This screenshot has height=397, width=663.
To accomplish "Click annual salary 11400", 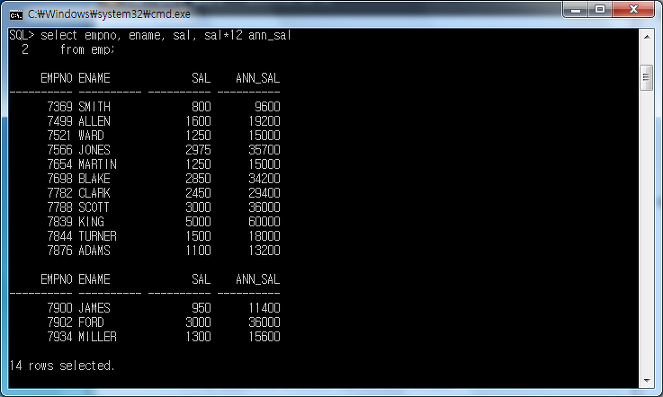I will click(264, 308).
